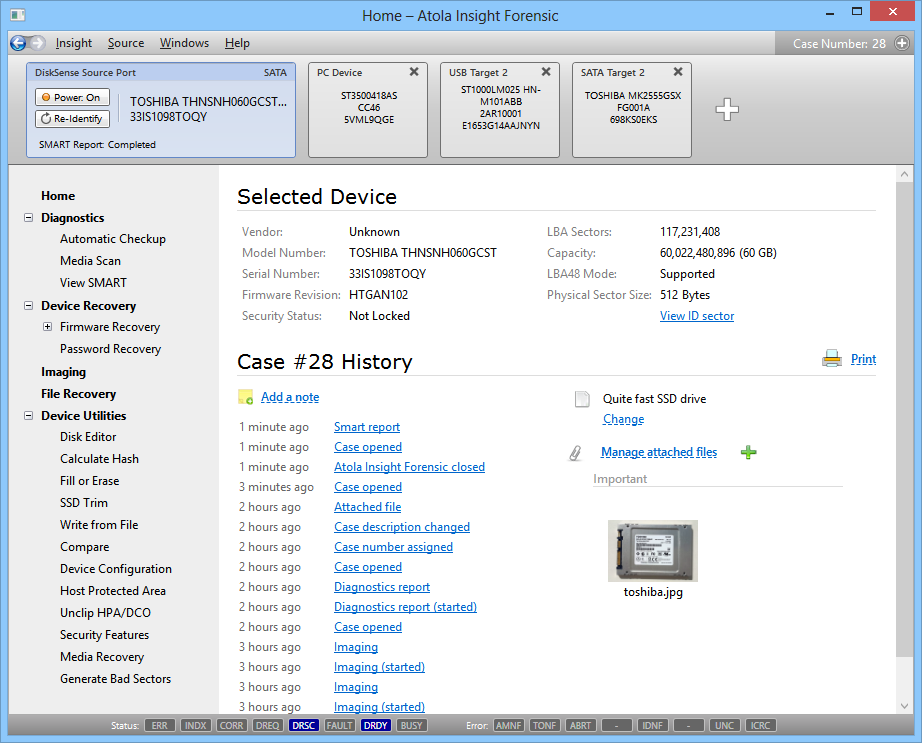The width and height of the screenshot is (922, 743).
Task: Close the PC Device panel
Action: pyautogui.click(x=414, y=72)
